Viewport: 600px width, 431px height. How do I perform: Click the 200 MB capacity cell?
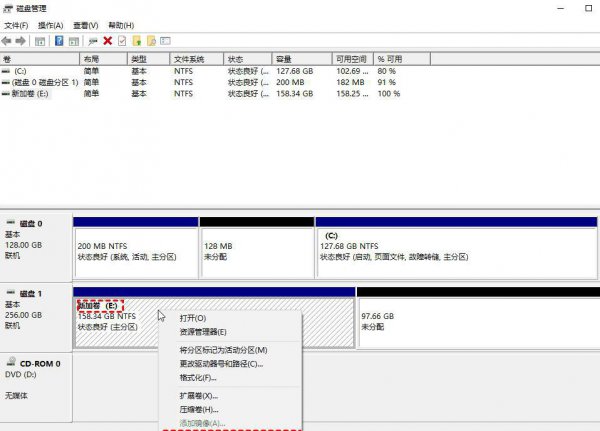[290, 82]
